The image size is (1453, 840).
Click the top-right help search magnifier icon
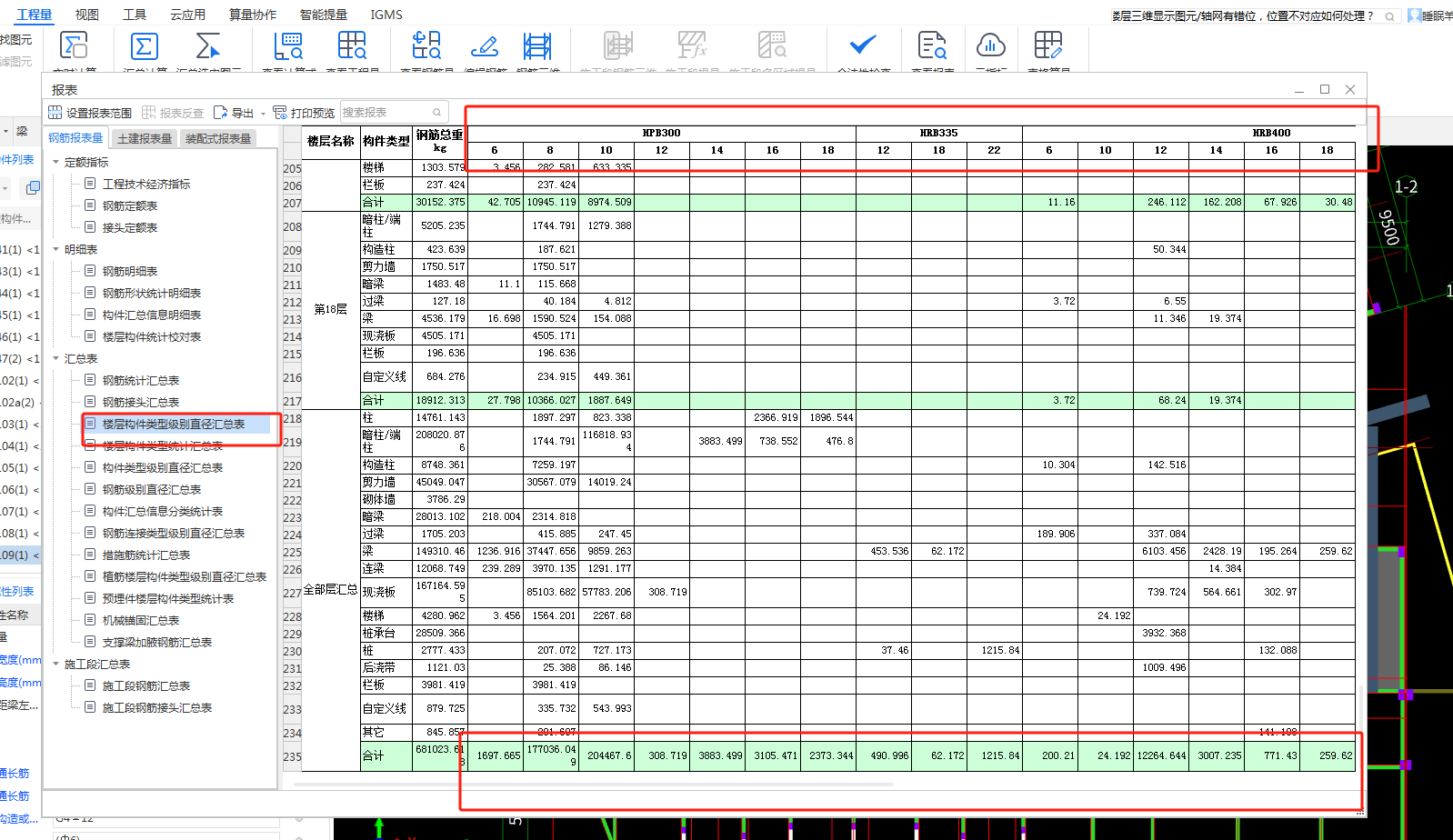(x=1389, y=16)
